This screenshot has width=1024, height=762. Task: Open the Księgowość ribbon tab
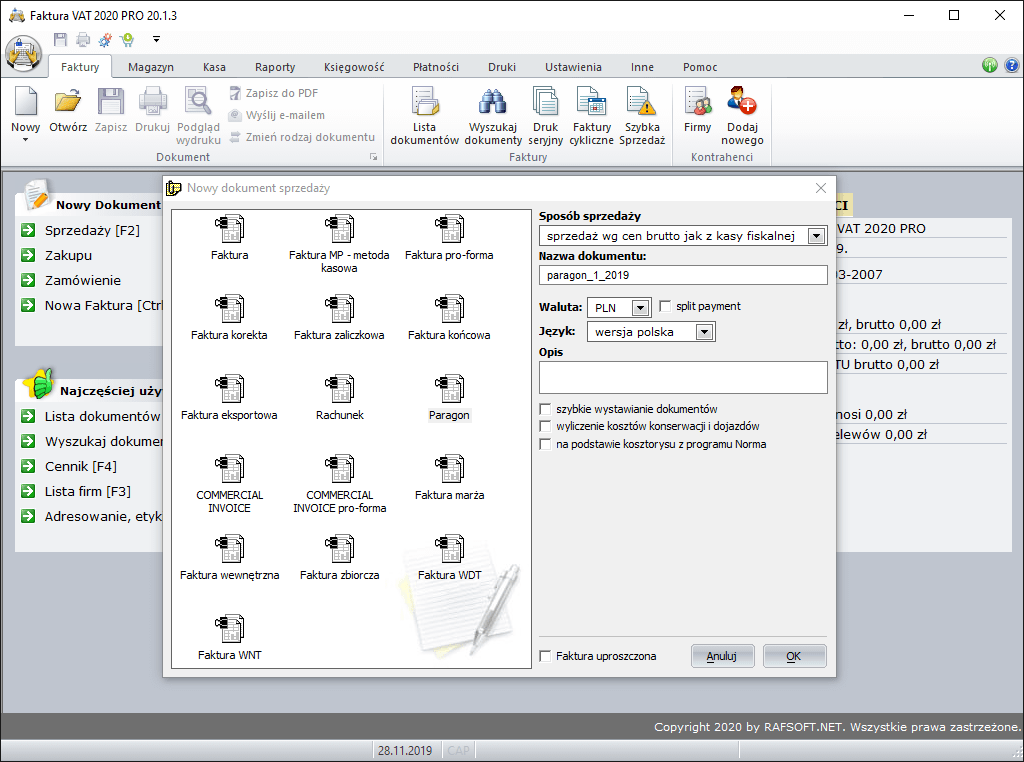(x=354, y=67)
